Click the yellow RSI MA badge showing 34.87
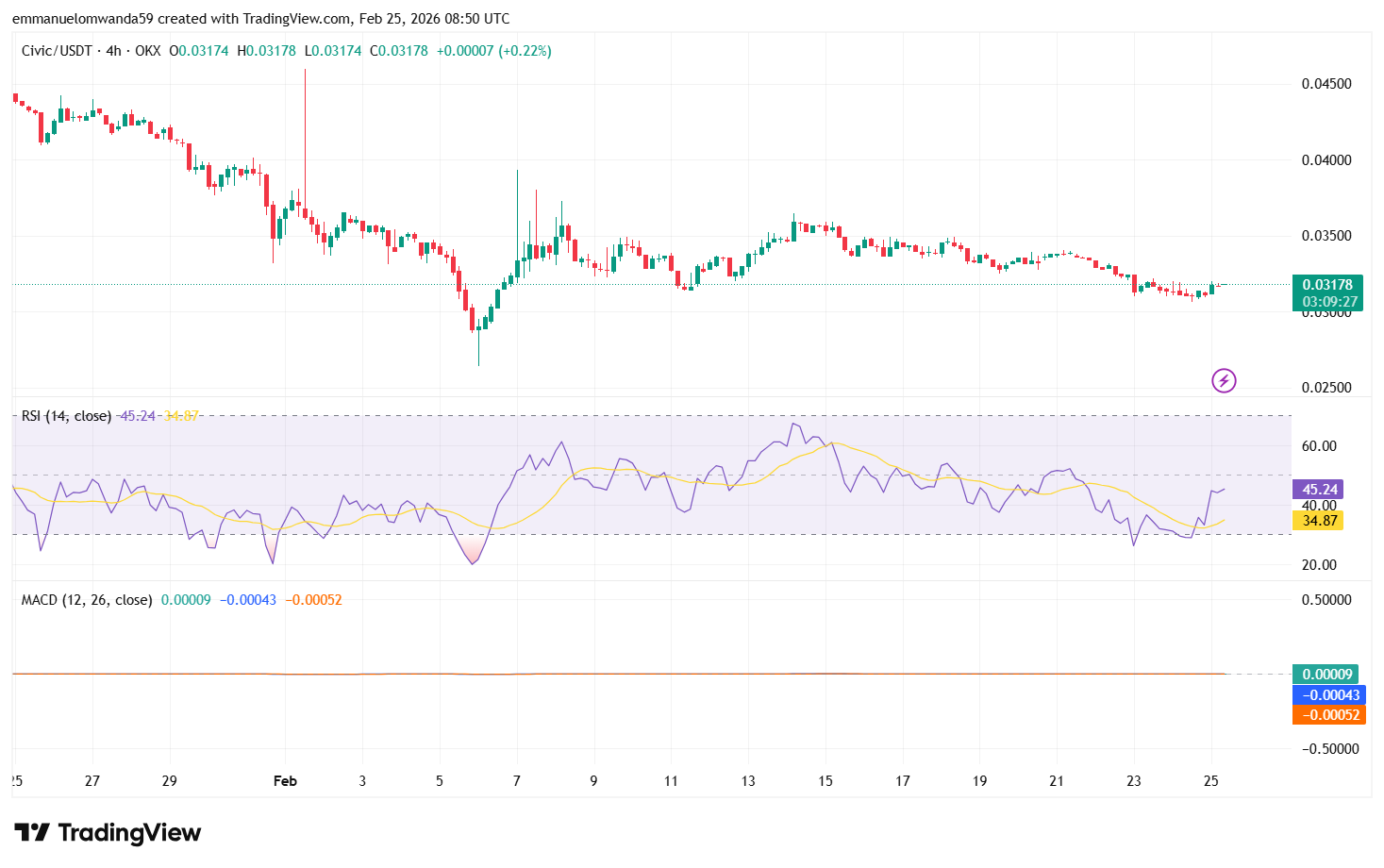 click(1320, 519)
